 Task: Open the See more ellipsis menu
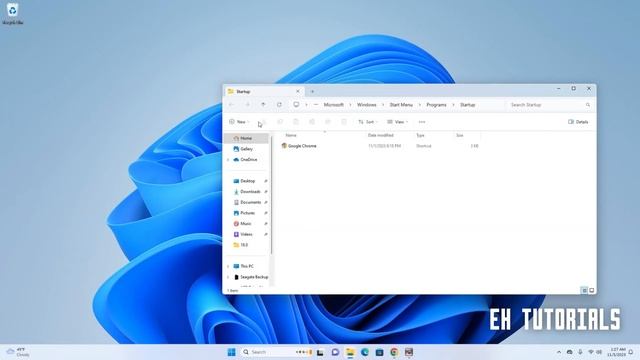422,122
